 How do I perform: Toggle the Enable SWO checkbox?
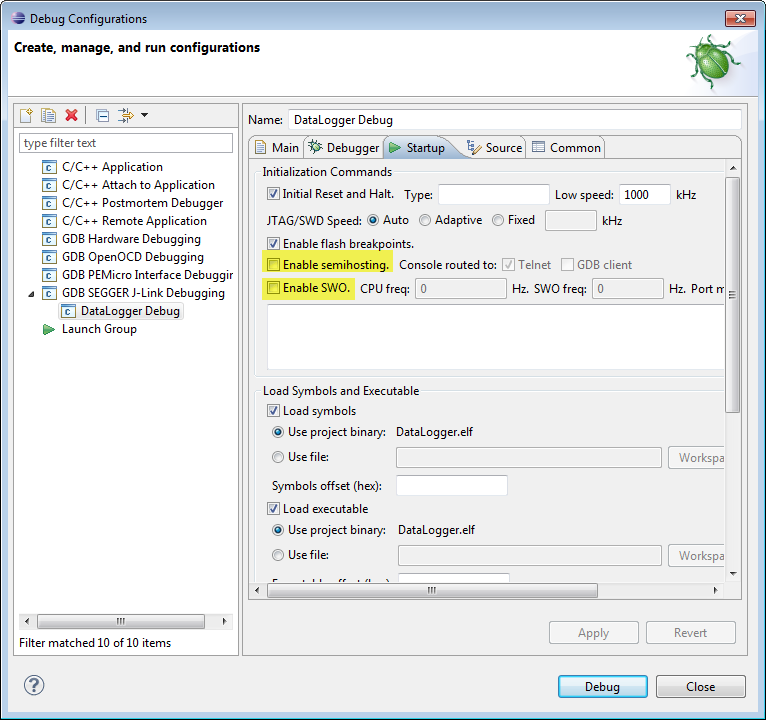tap(273, 289)
